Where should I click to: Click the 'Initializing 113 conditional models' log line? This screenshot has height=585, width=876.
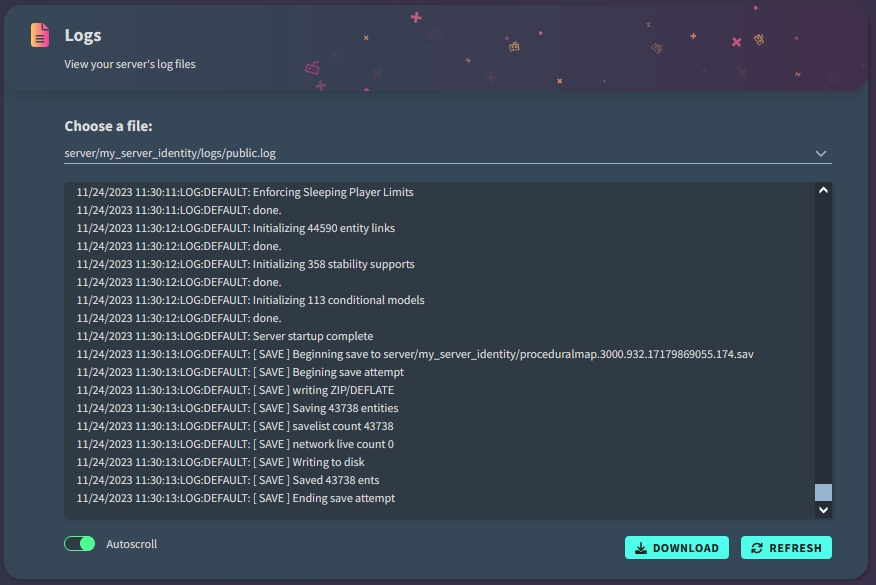pos(251,300)
